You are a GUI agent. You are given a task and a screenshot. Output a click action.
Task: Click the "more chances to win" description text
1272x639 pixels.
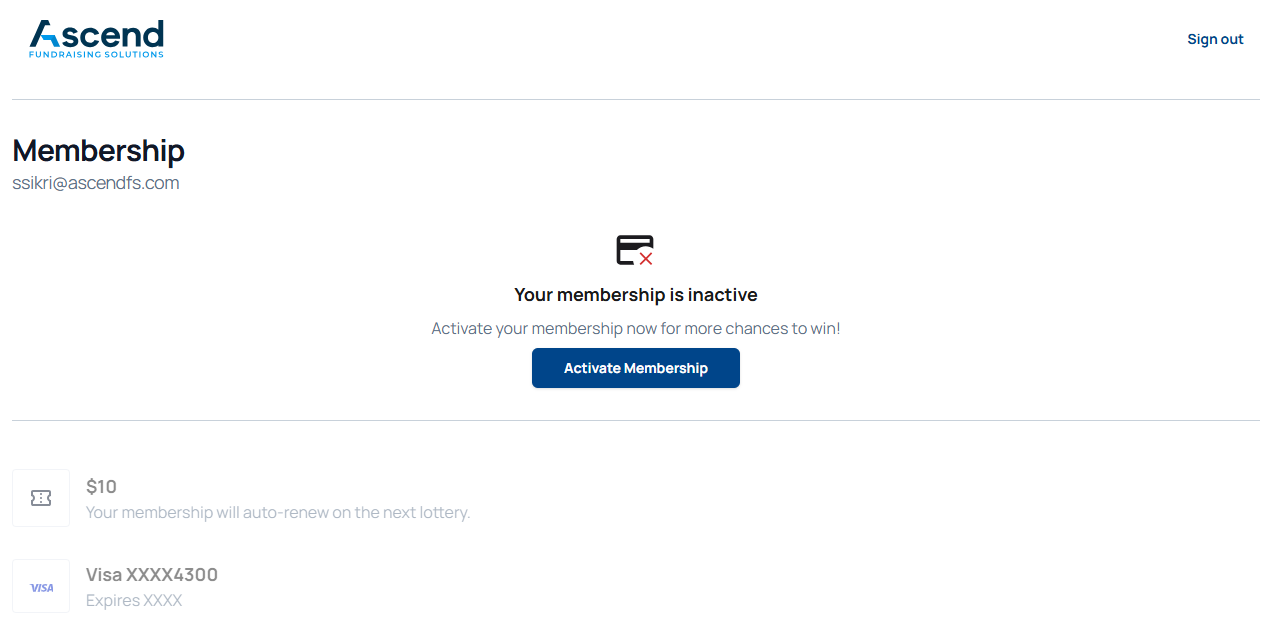pyautogui.click(x=636, y=328)
